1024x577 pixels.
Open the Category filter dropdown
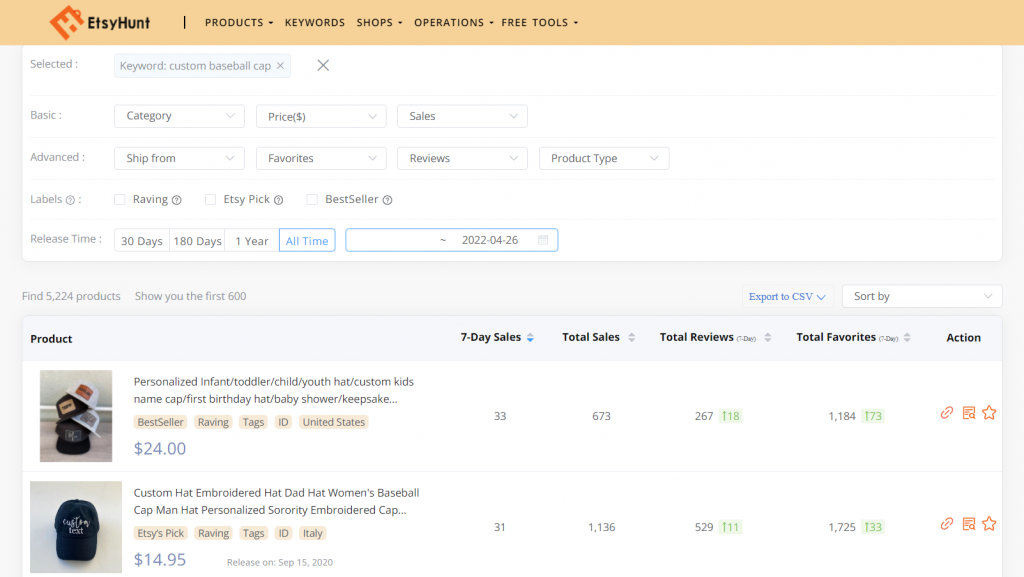[179, 116]
